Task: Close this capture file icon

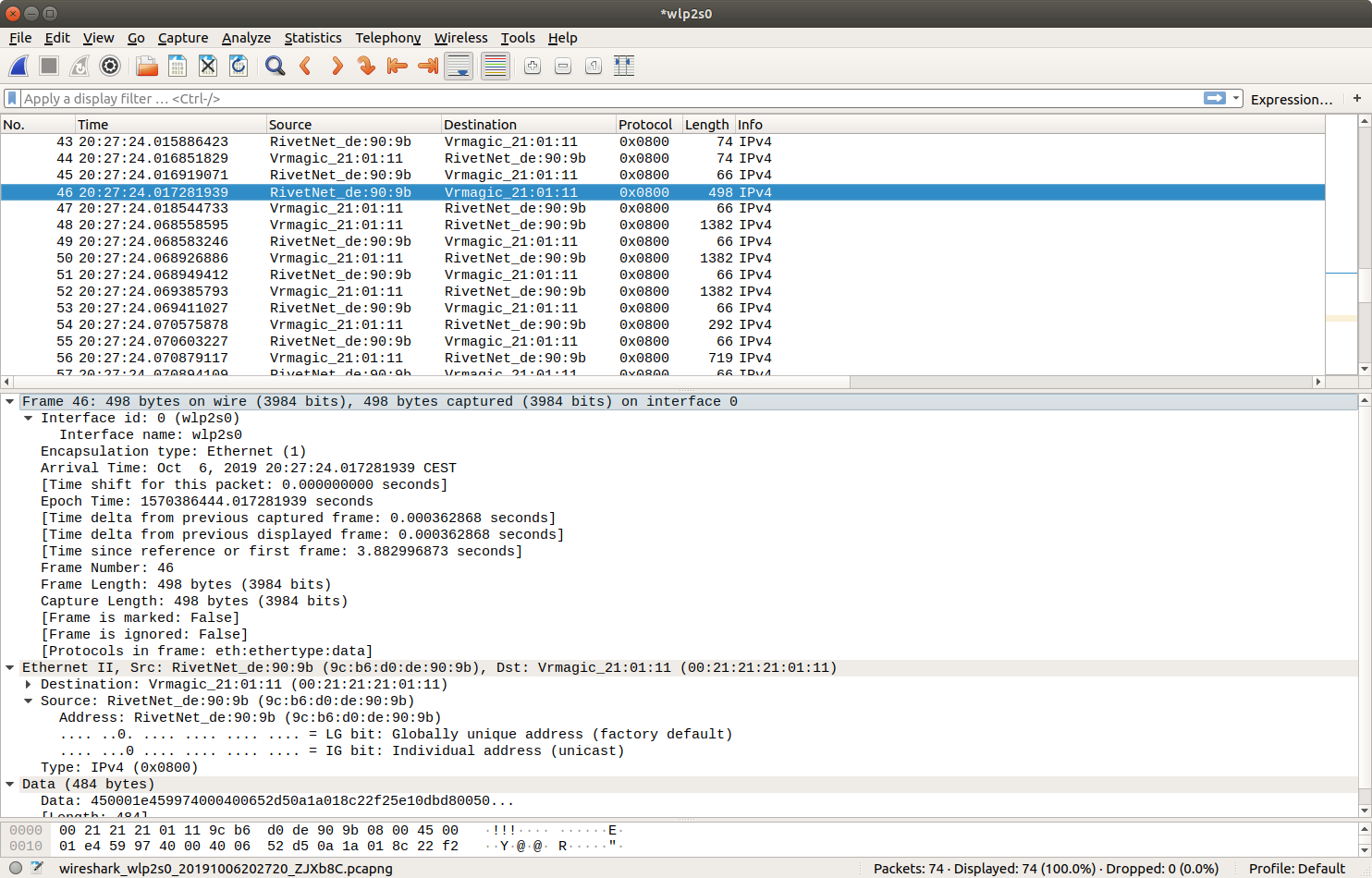Action: click(x=208, y=66)
